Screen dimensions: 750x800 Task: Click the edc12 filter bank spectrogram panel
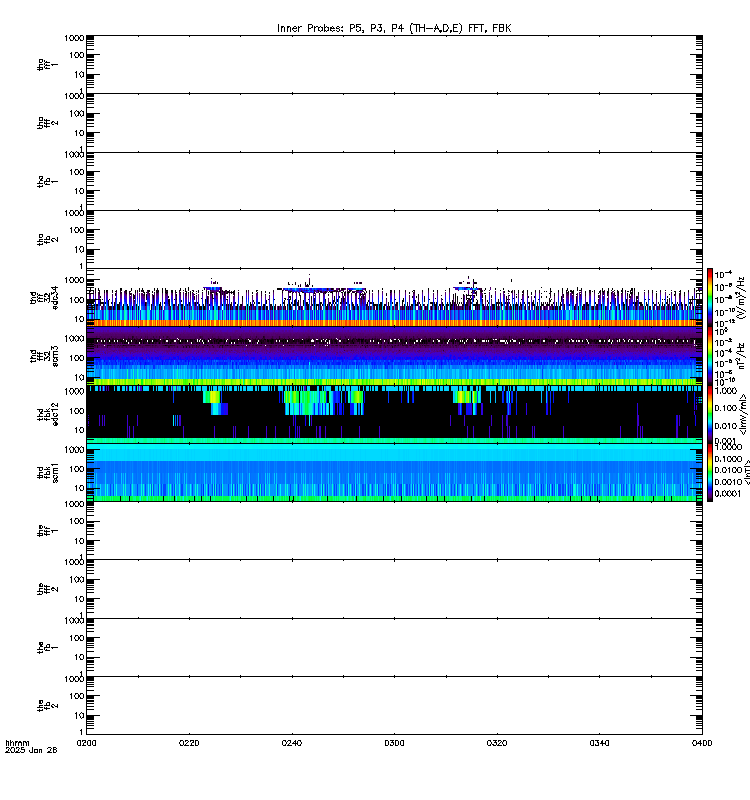pyautogui.click(x=394, y=414)
